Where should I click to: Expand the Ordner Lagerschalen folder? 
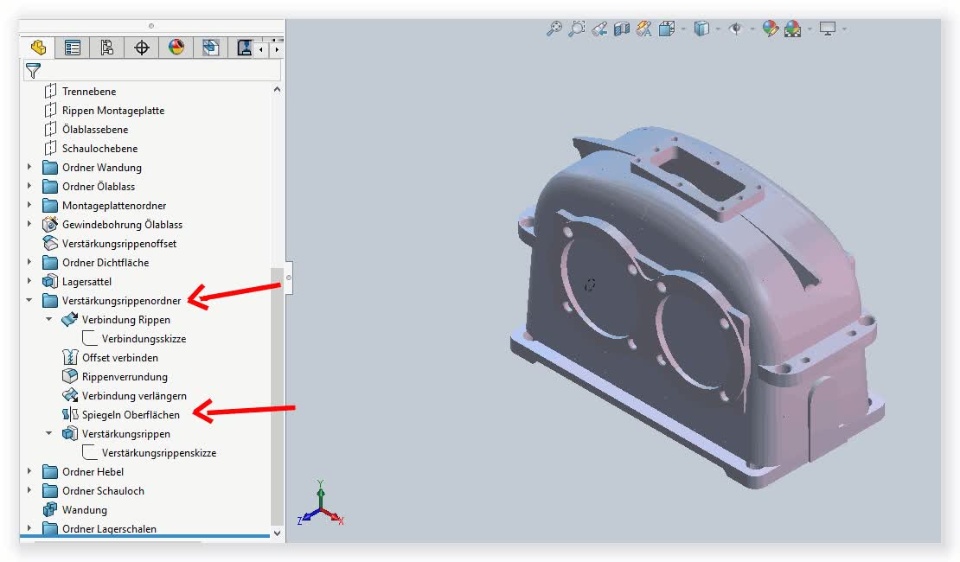(29, 527)
